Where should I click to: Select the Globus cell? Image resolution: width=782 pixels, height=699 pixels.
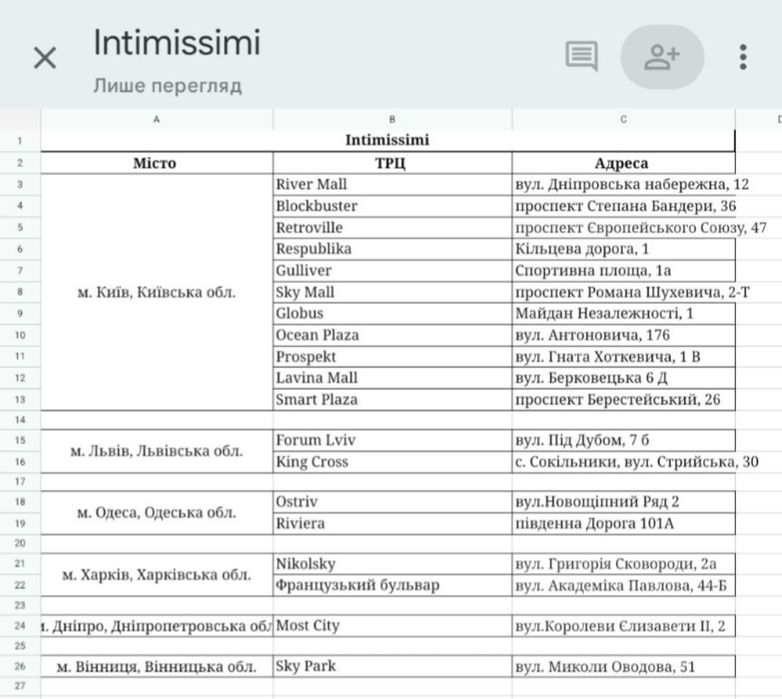tap(392, 313)
